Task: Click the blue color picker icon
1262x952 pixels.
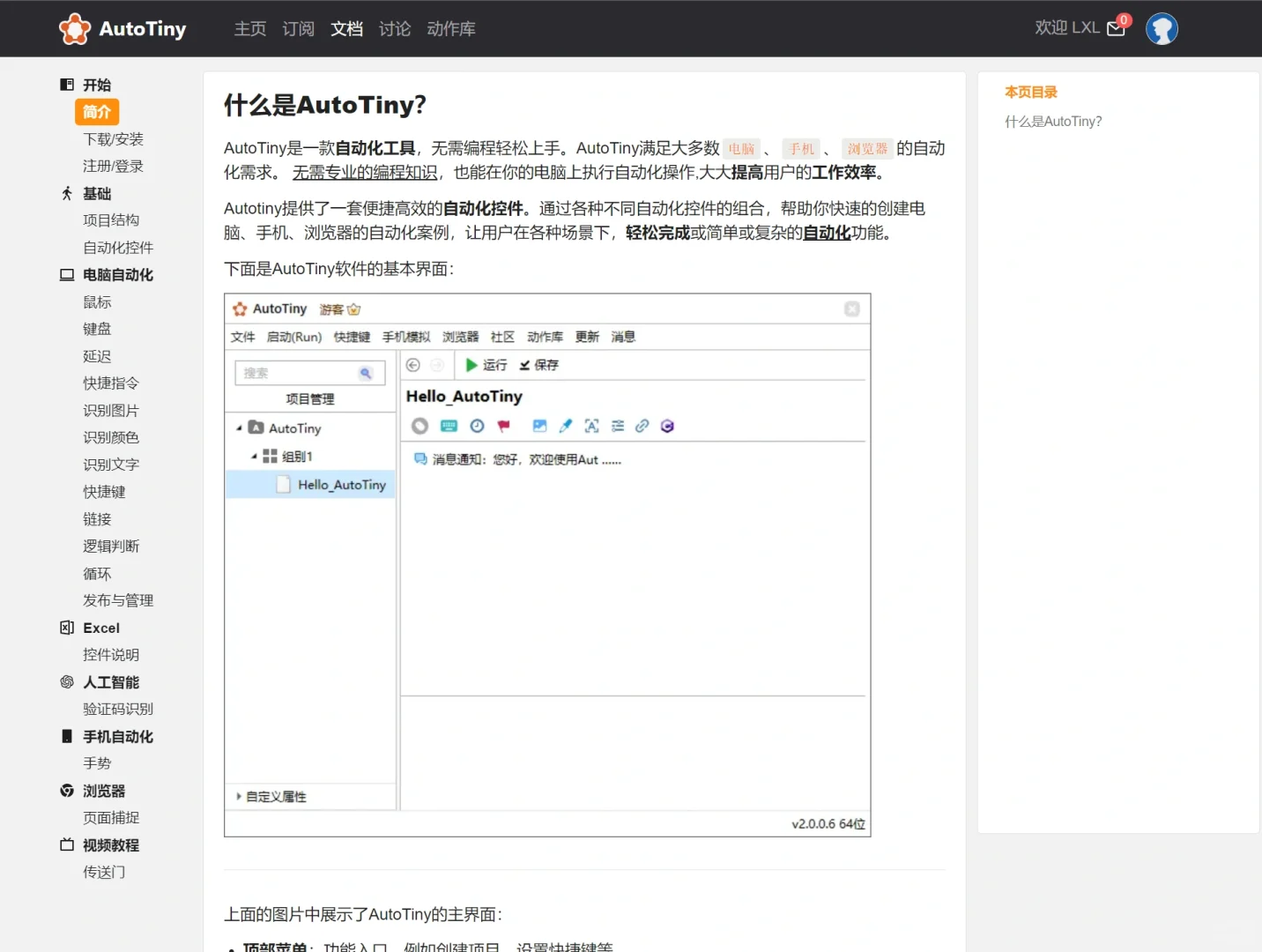Action: pyautogui.click(x=565, y=426)
